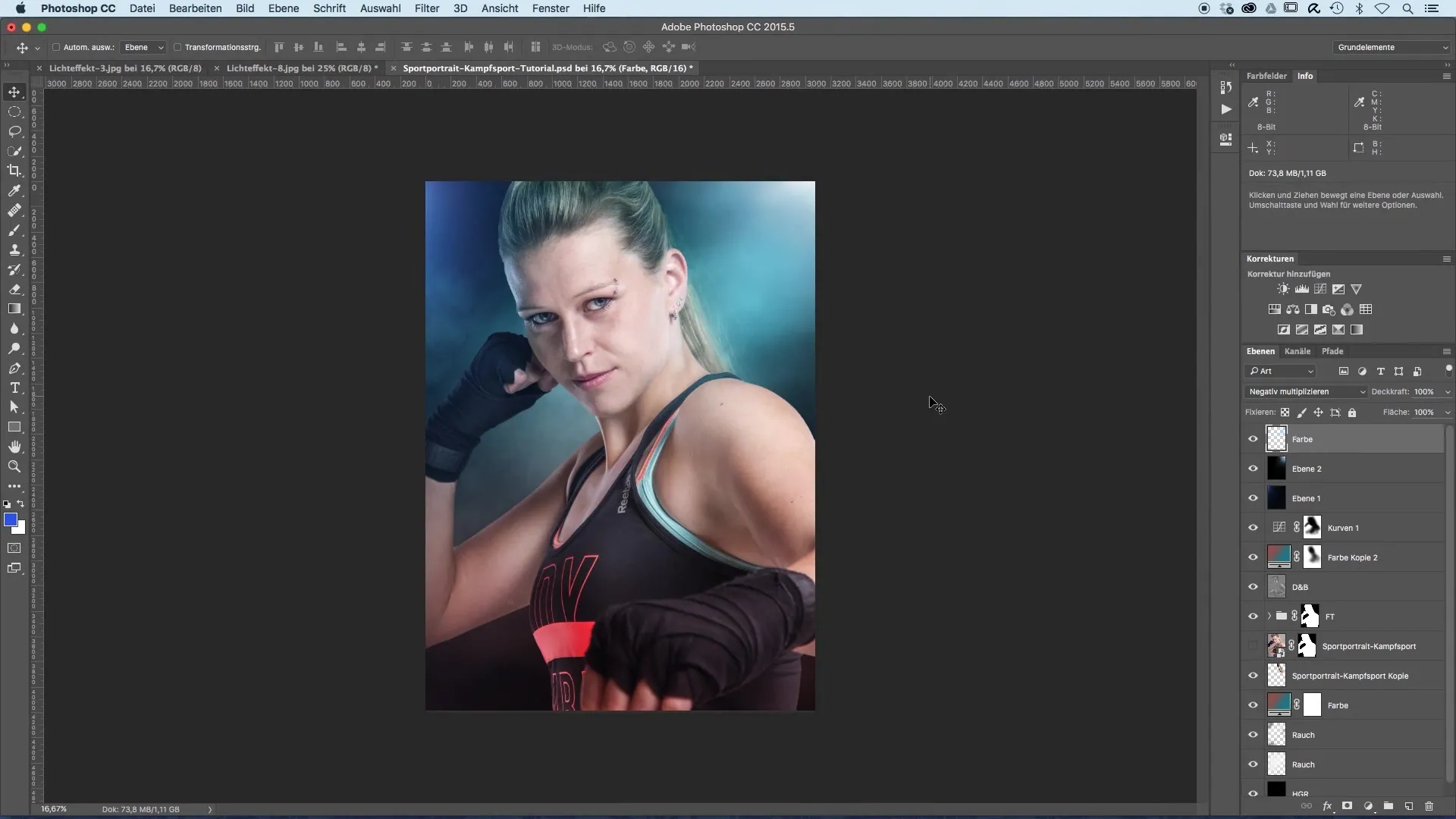Open the Actions play panel icon
This screenshot has width=1456, height=819.
(1226, 109)
